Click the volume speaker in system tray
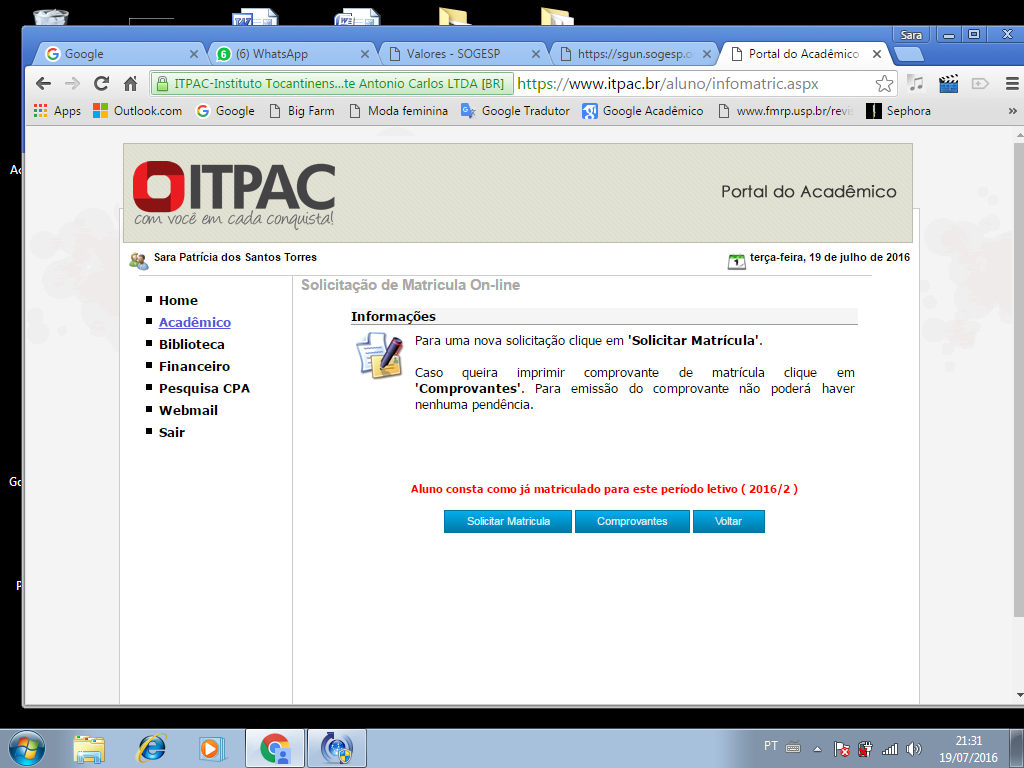 (x=913, y=748)
